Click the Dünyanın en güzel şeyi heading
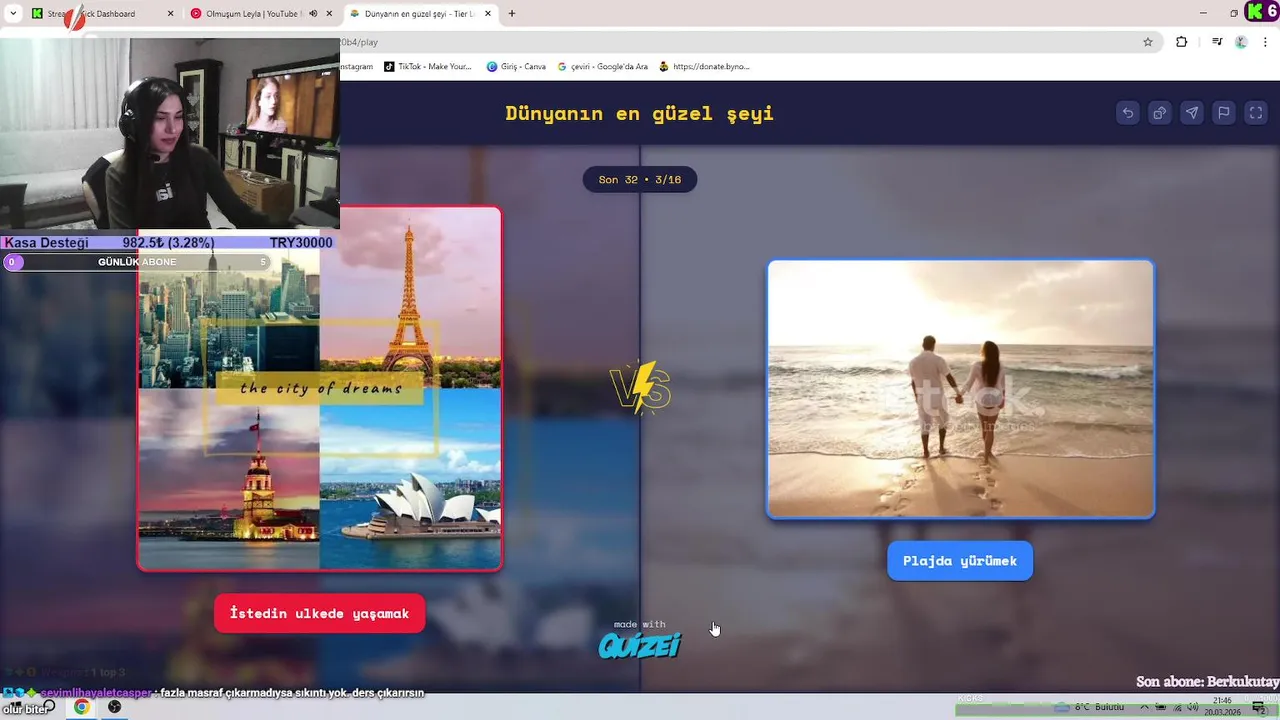 (x=640, y=113)
